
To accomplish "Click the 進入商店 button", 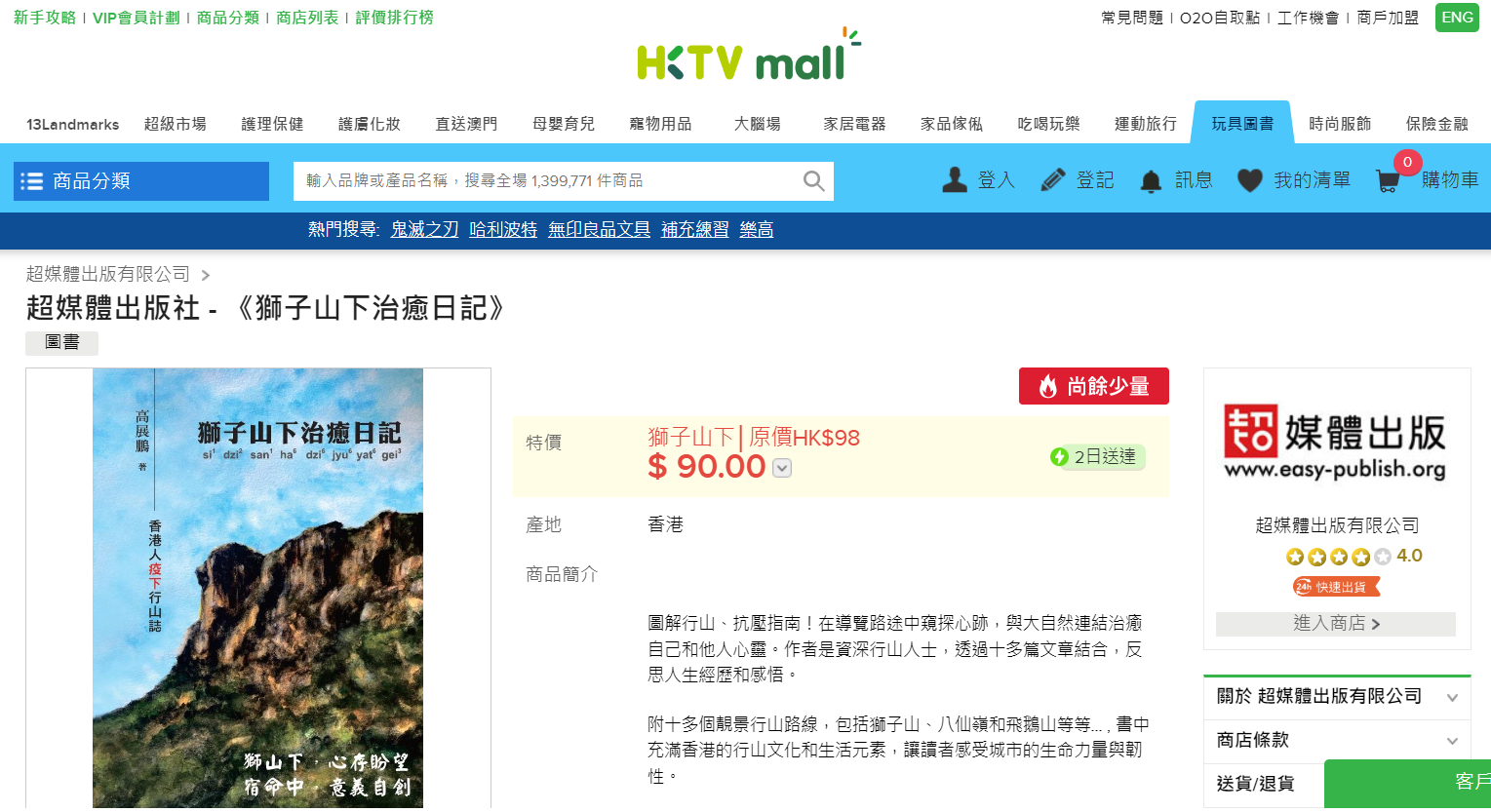I will [x=1336, y=624].
